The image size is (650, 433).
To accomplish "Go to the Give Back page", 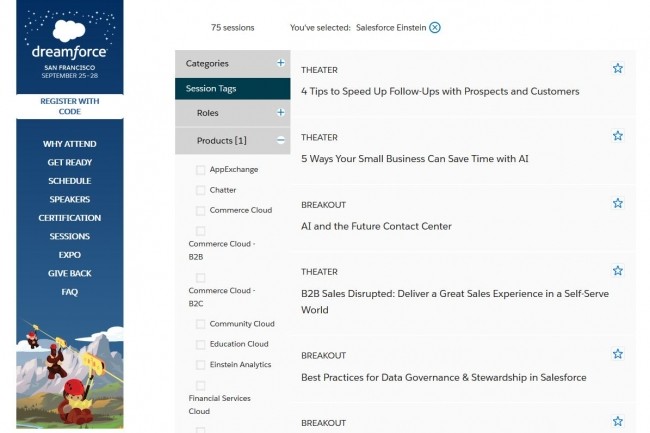I will point(70,273).
